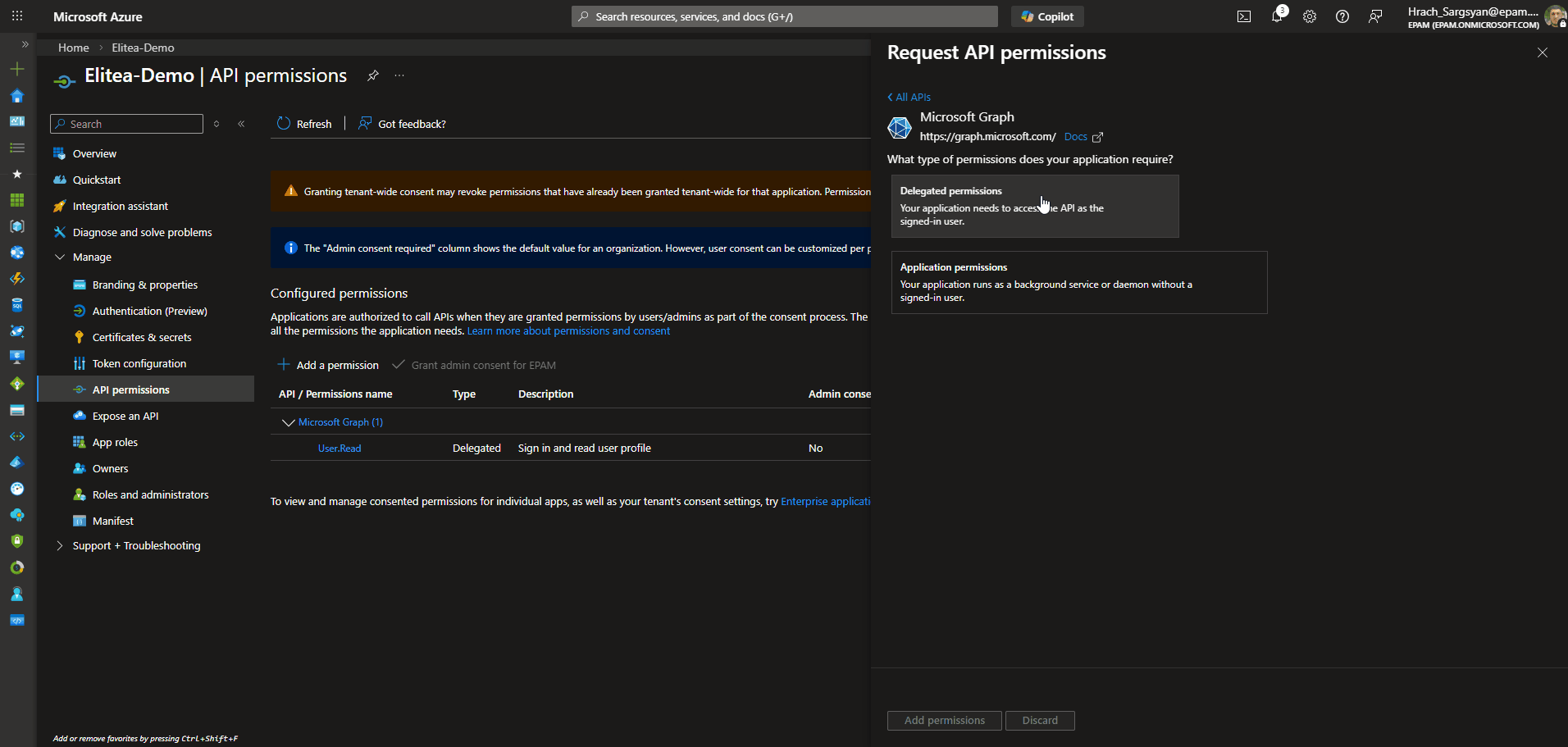This screenshot has width=1568, height=747.
Task: Open the Overview menu item
Action: click(x=93, y=153)
